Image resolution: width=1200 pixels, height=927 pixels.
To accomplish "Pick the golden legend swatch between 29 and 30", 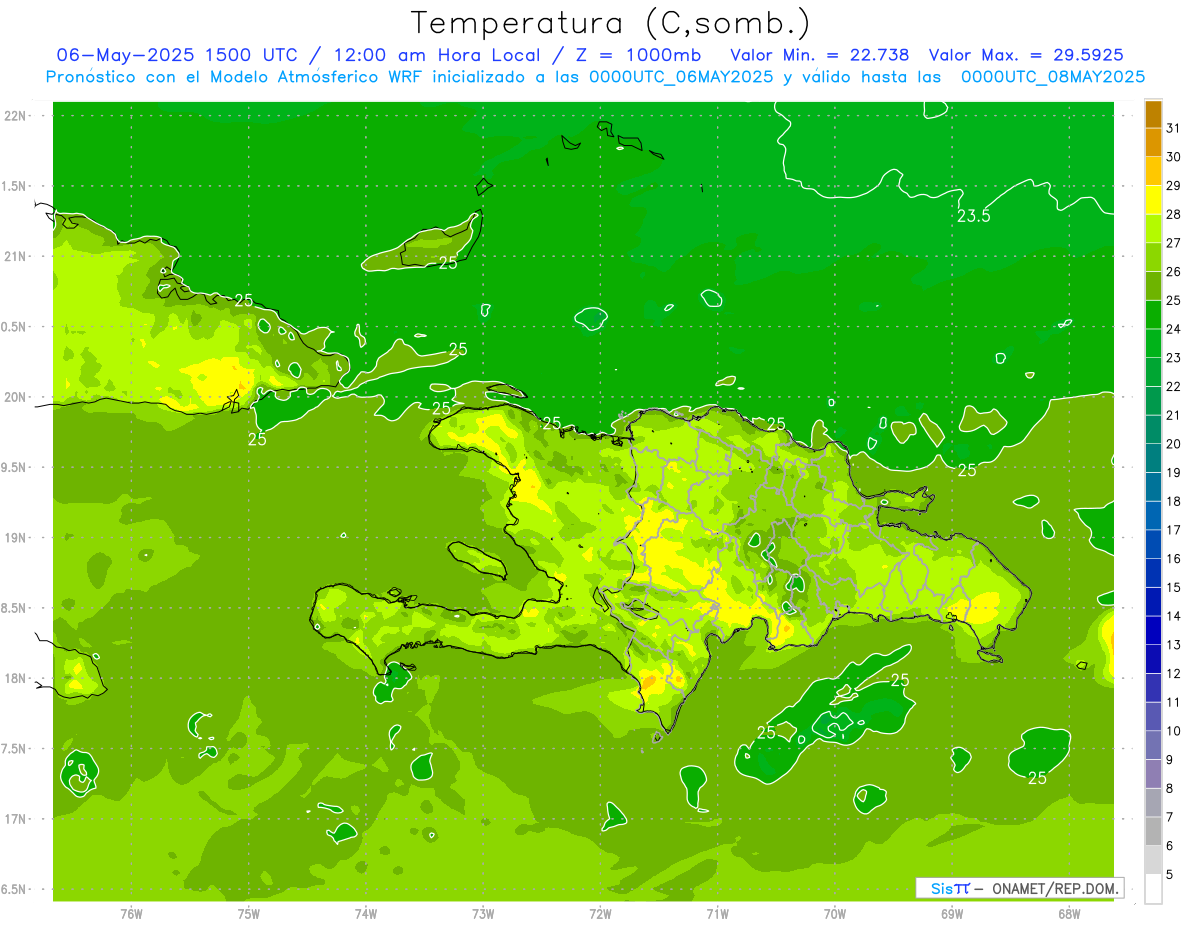I will pos(1153,171).
